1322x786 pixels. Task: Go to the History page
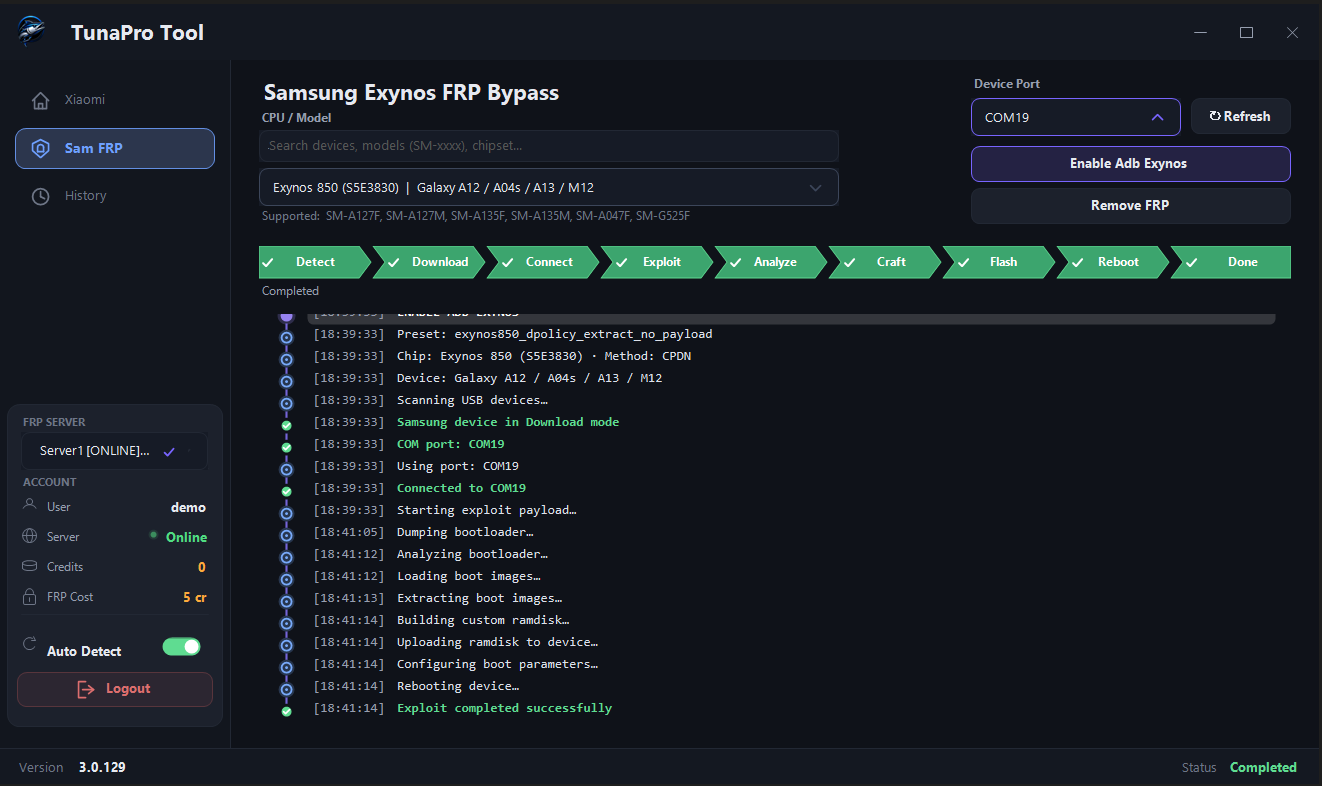click(114, 196)
